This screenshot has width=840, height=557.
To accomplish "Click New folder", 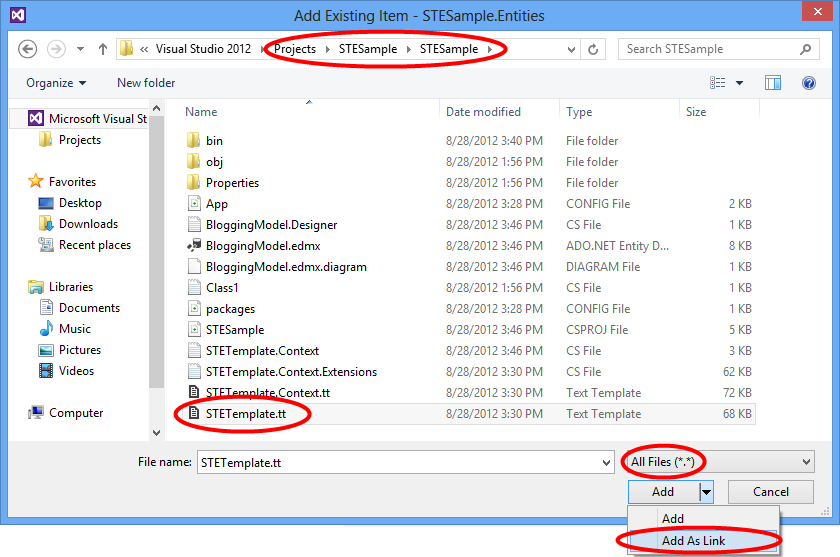I will [146, 83].
